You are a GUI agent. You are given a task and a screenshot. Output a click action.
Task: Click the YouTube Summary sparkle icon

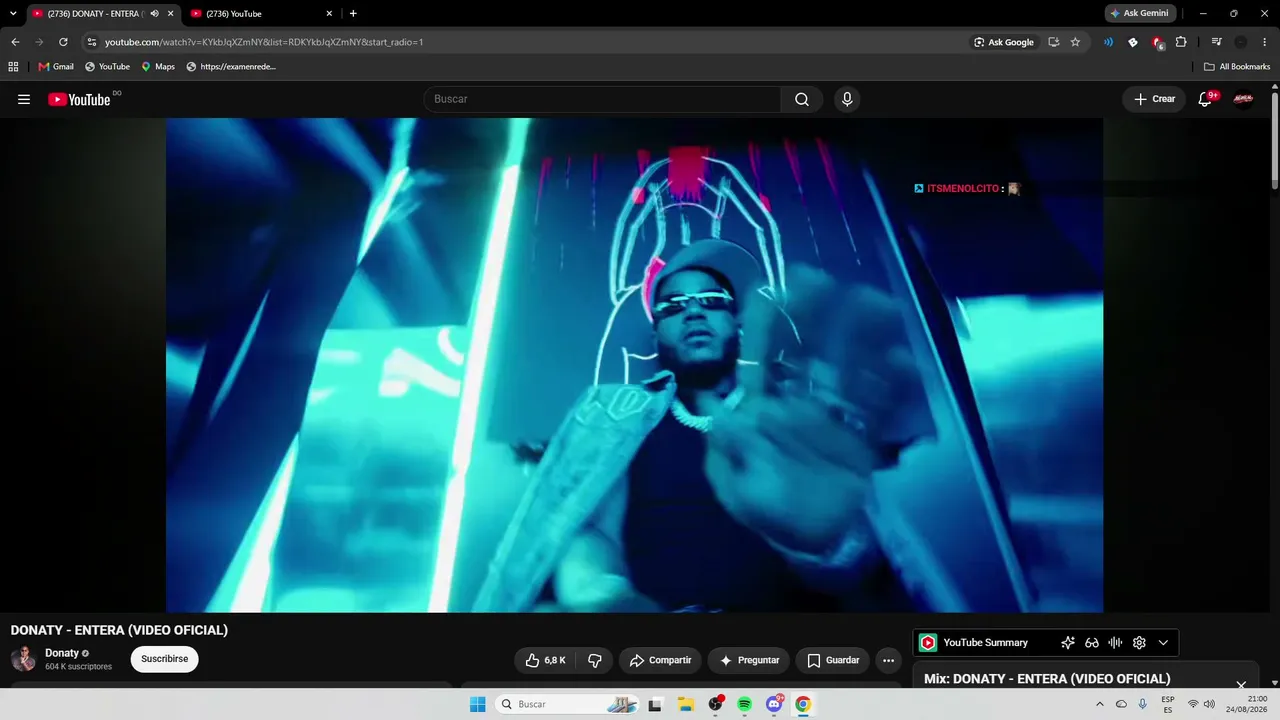click(x=1068, y=643)
